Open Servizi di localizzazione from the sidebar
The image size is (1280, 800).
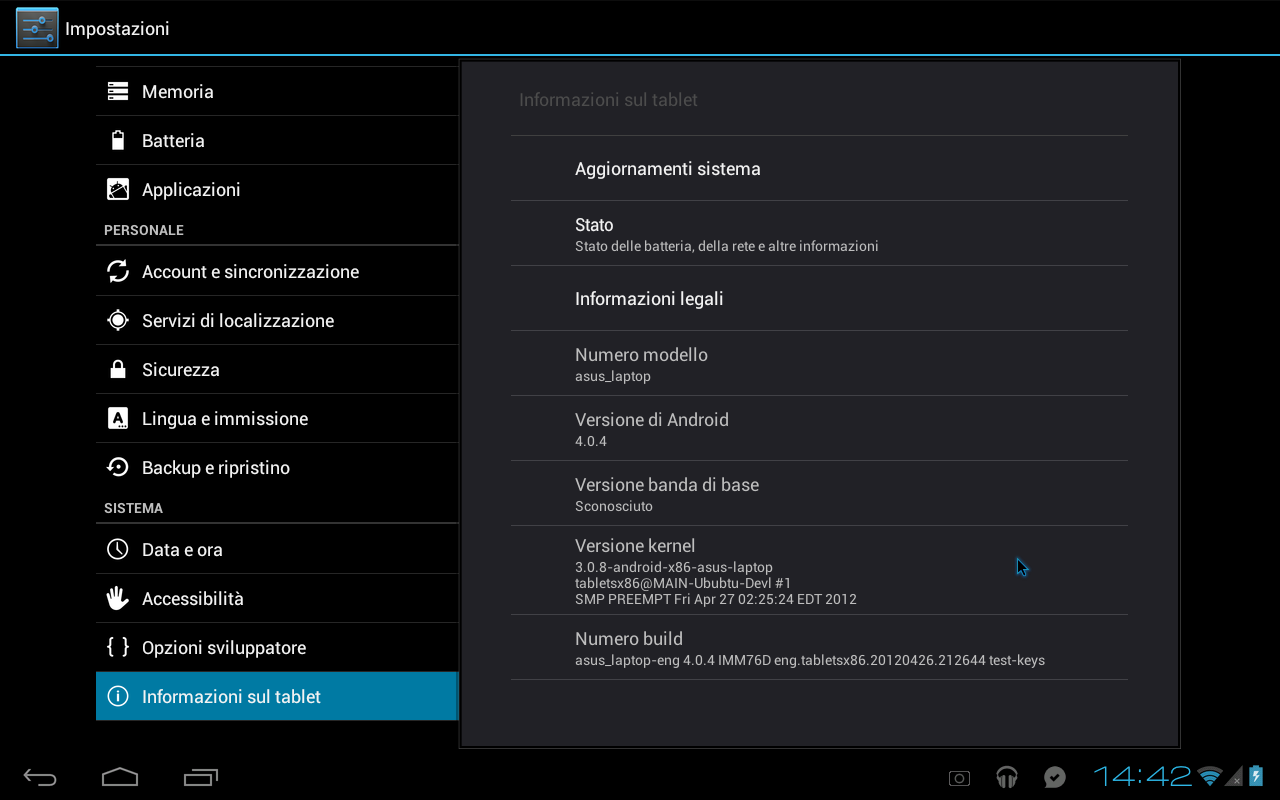coord(239,320)
